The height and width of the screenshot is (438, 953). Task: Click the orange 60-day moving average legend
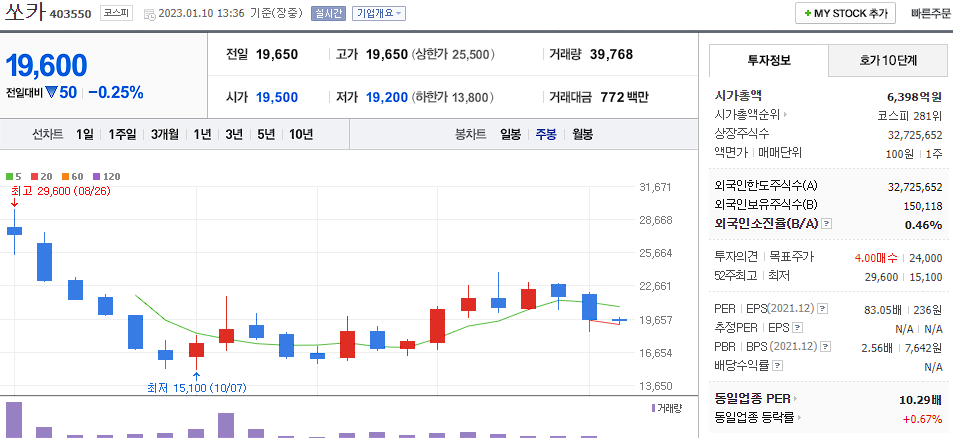point(72,177)
